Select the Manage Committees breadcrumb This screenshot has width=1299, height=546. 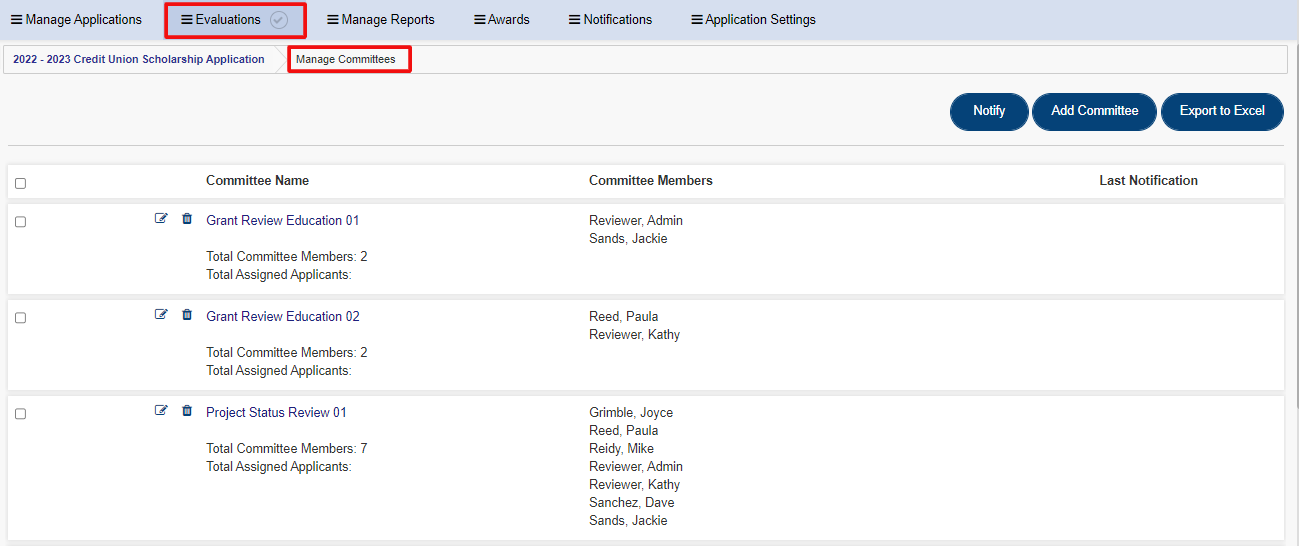(x=346, y=60)
